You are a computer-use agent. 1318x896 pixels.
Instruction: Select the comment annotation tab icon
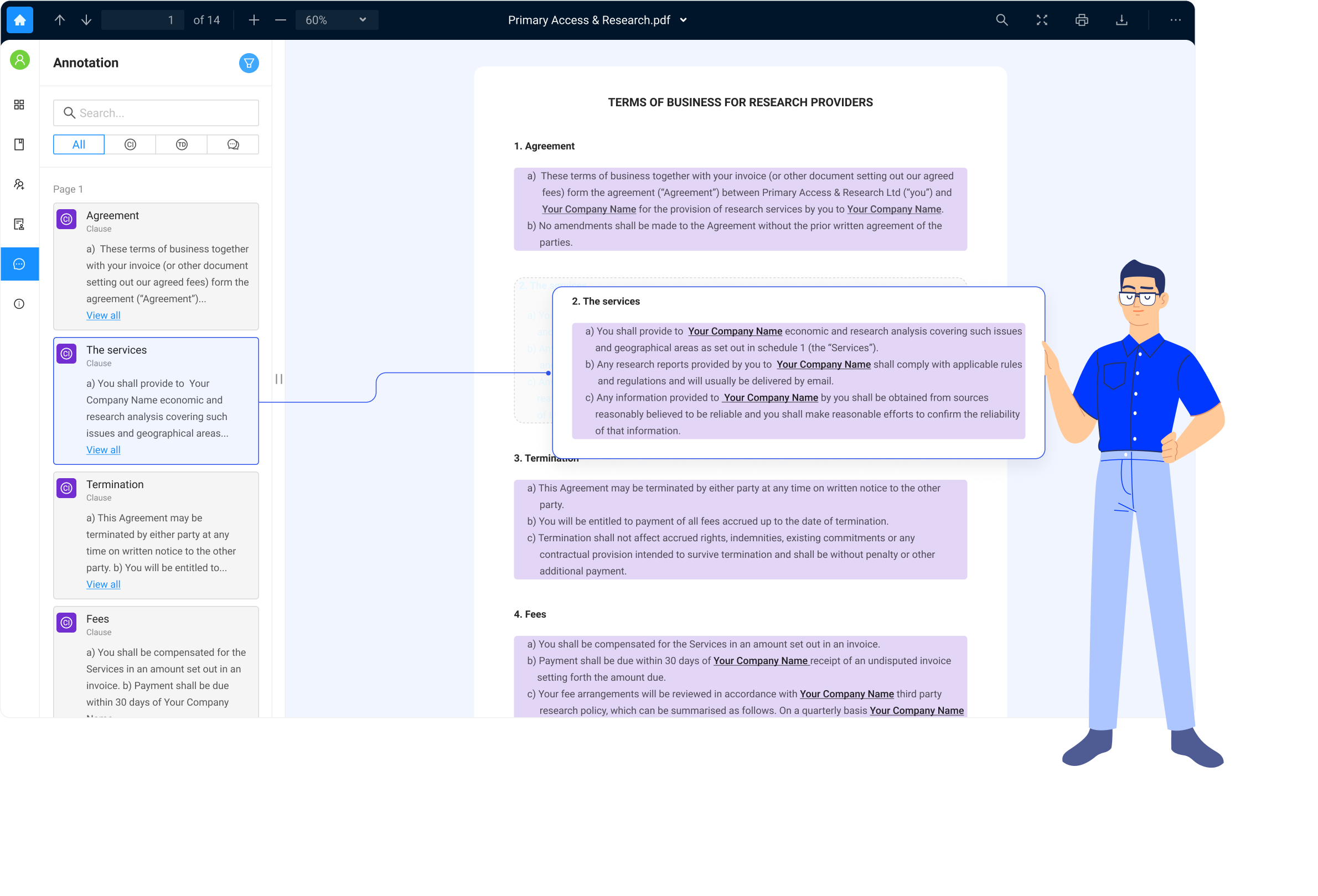(x=232, y=144)
